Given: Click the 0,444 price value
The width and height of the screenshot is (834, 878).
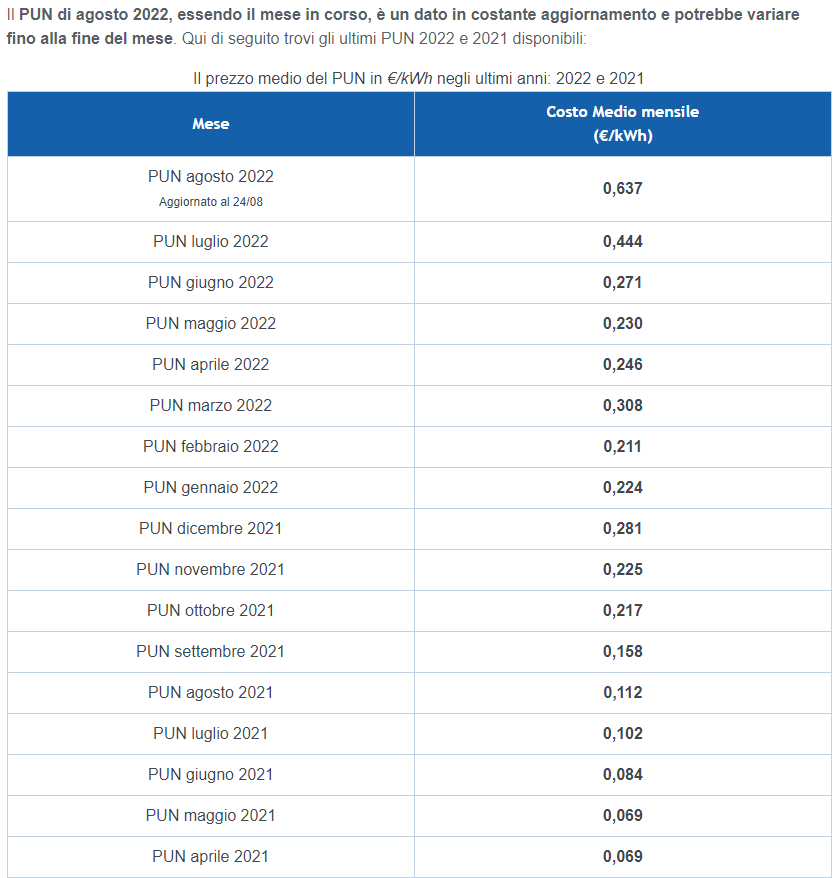Looking at the screenshot, I should (x=622, y=241).
